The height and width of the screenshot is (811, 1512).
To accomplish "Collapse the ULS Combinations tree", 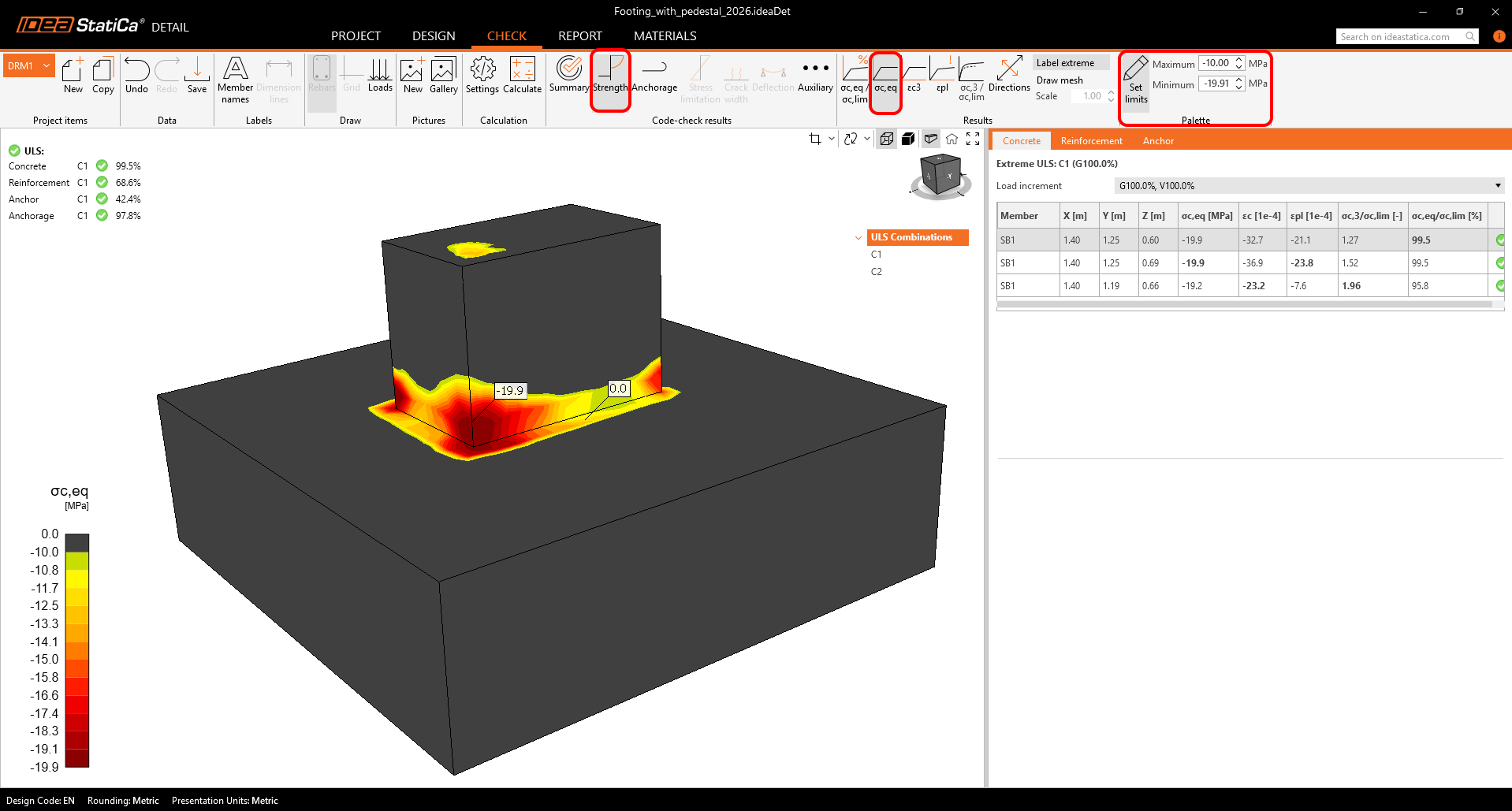I will point(858,237).
